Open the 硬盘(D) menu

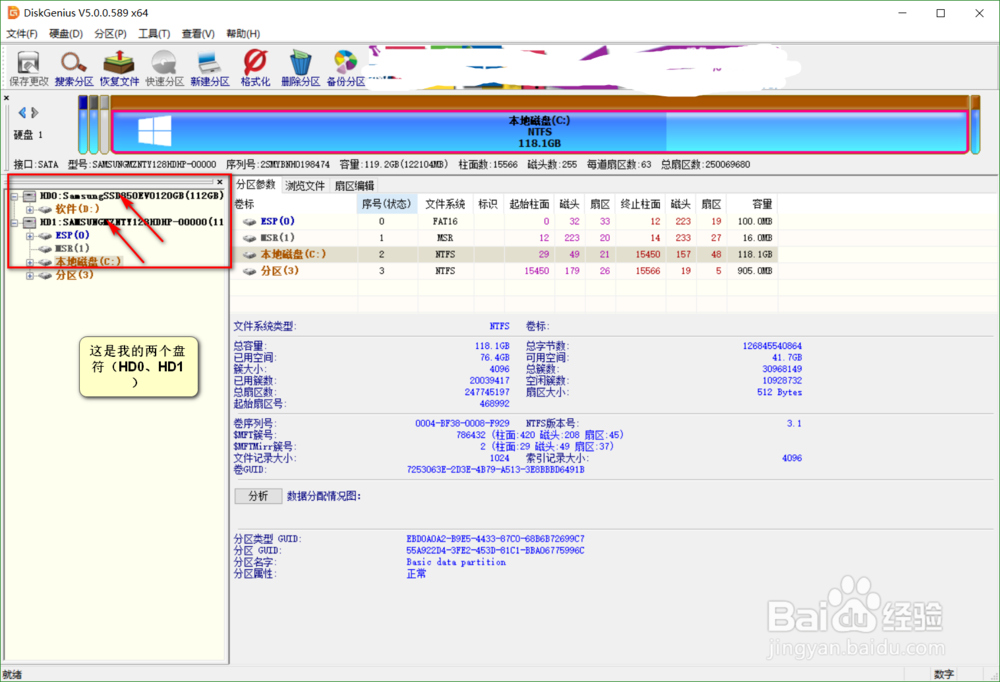(66, 33)
